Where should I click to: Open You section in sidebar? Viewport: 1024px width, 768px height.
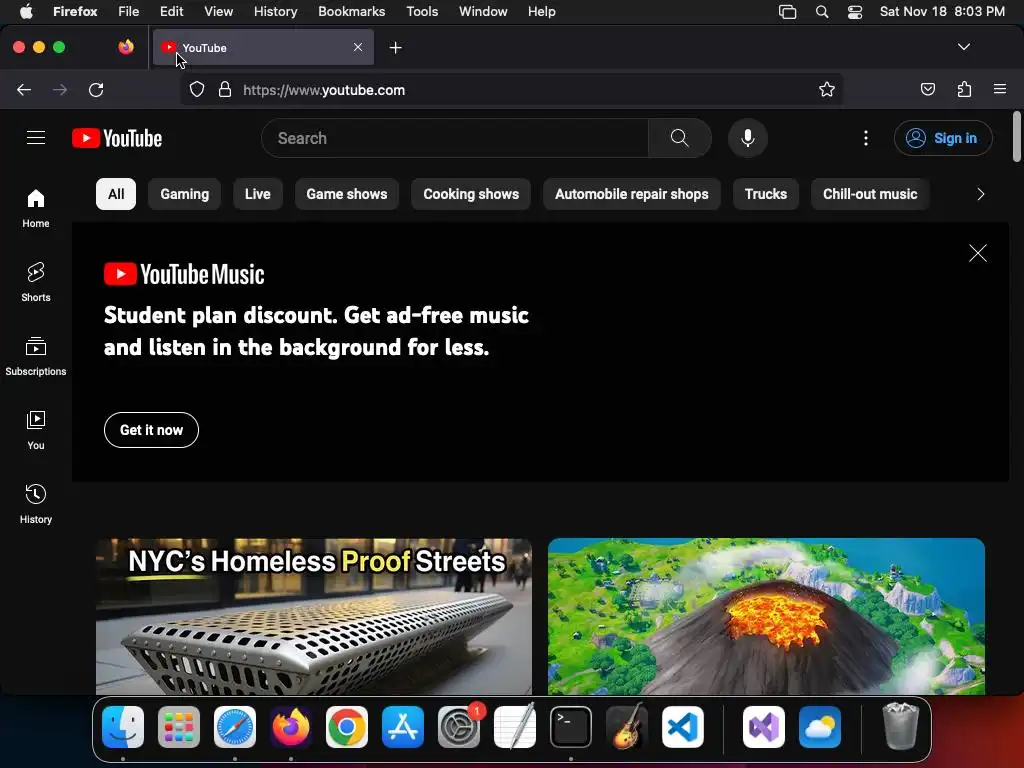click(x=36, y=430)
